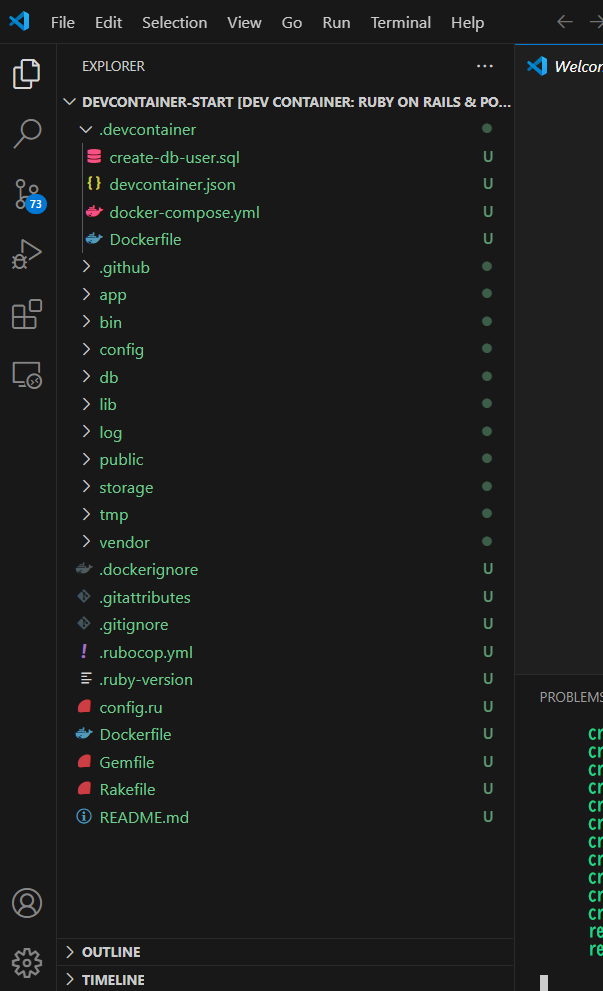This screenshot has height=991, width=603.
Task: Click the .gitattributes git icon
Action: pos(83,596)
